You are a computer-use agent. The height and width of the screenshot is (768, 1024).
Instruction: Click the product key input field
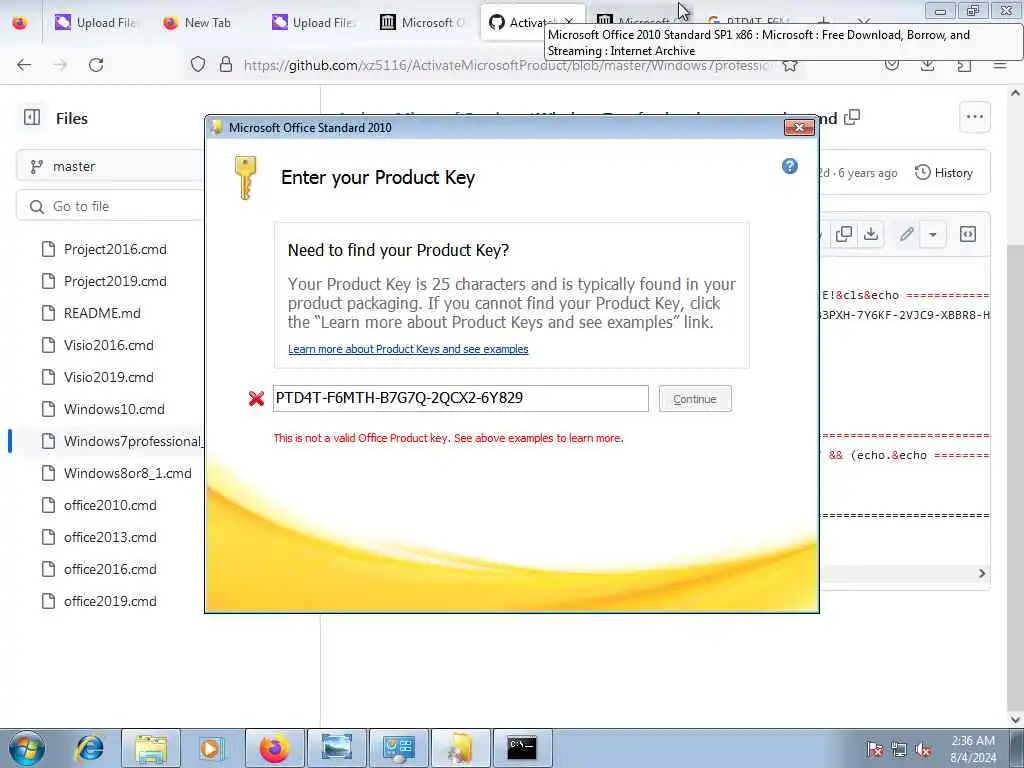460,398
